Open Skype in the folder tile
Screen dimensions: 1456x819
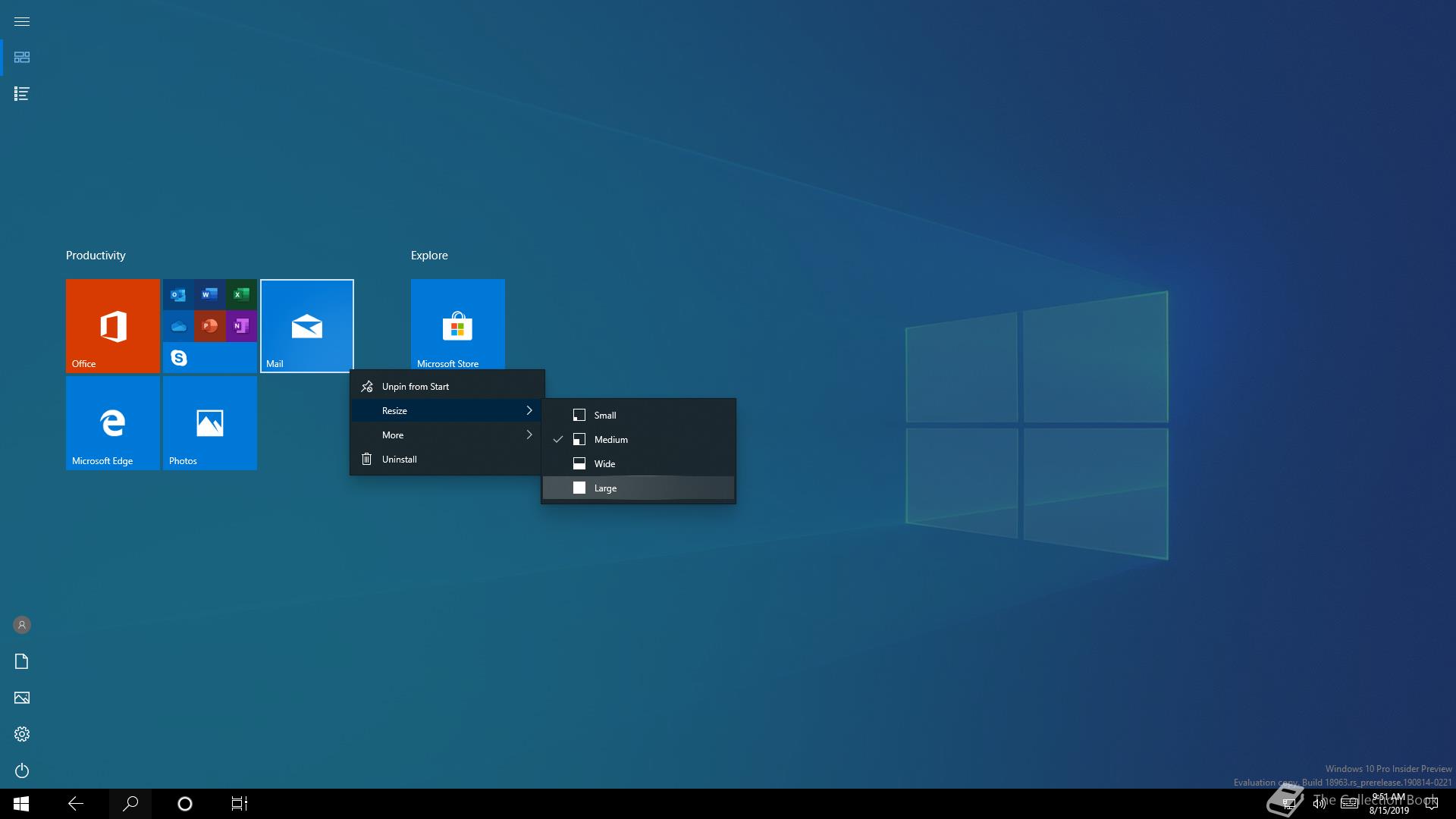point(178,358)
